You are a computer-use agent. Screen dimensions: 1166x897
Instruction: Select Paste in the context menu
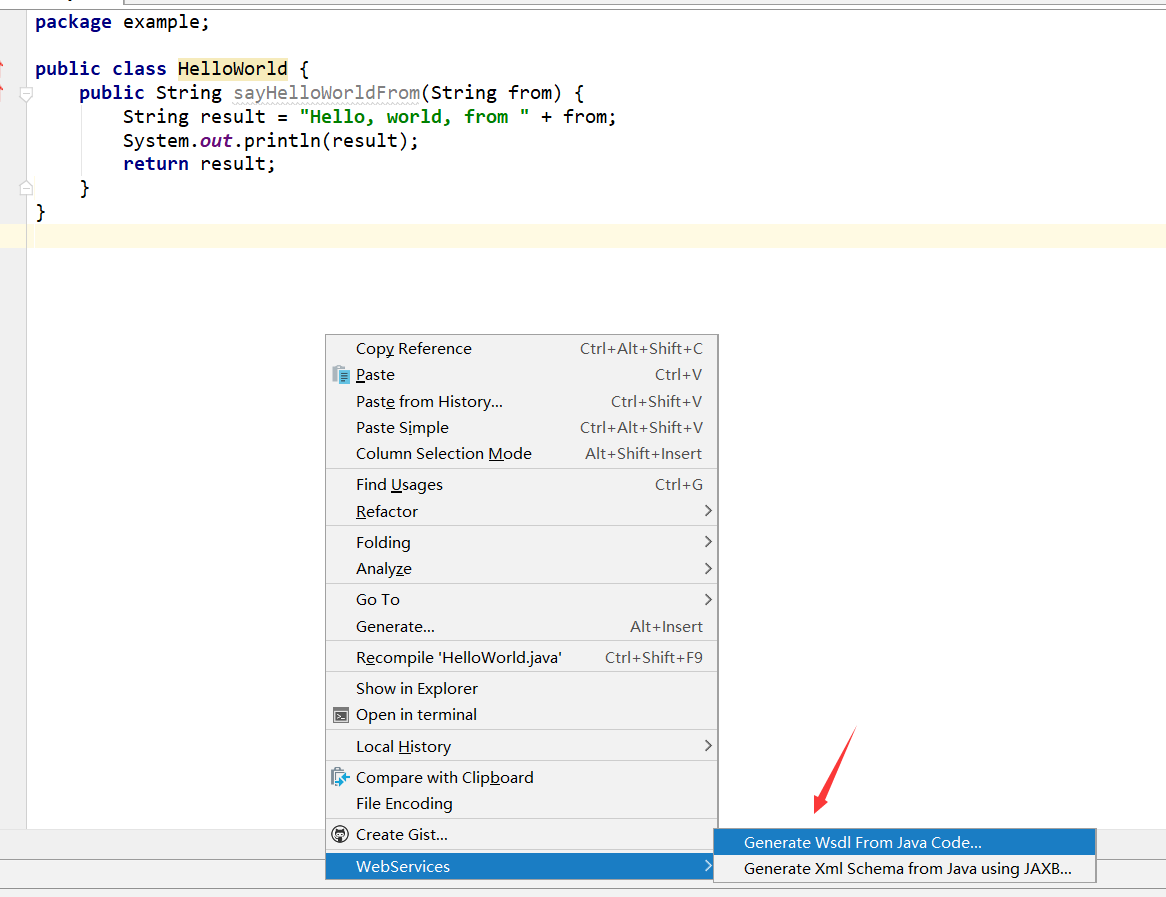click(521, 375)
